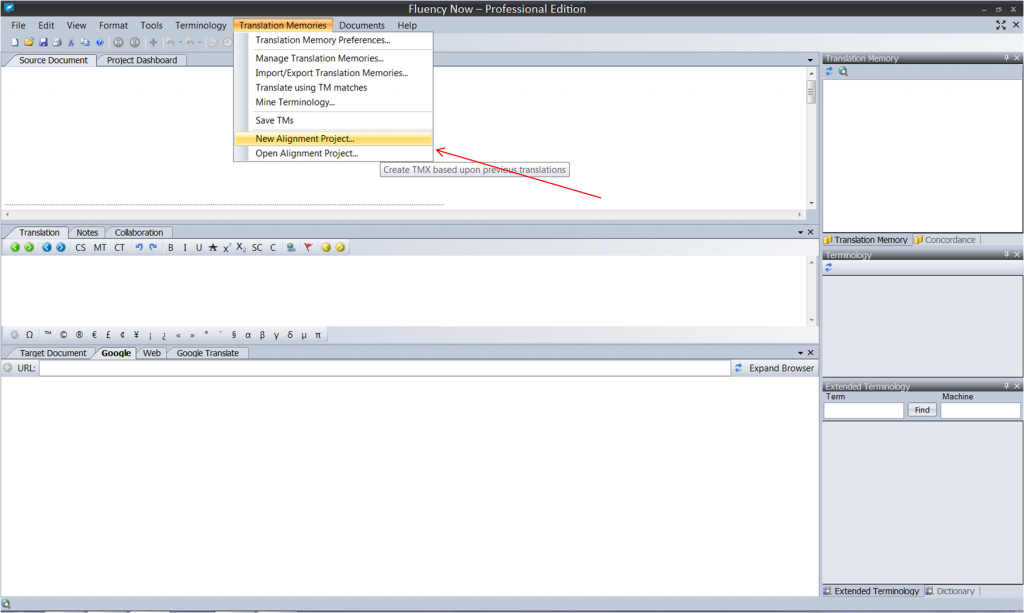Switch to Project Dashboard tab
This screenshot has height=613, width=1024.
click(x=142, y=60)
